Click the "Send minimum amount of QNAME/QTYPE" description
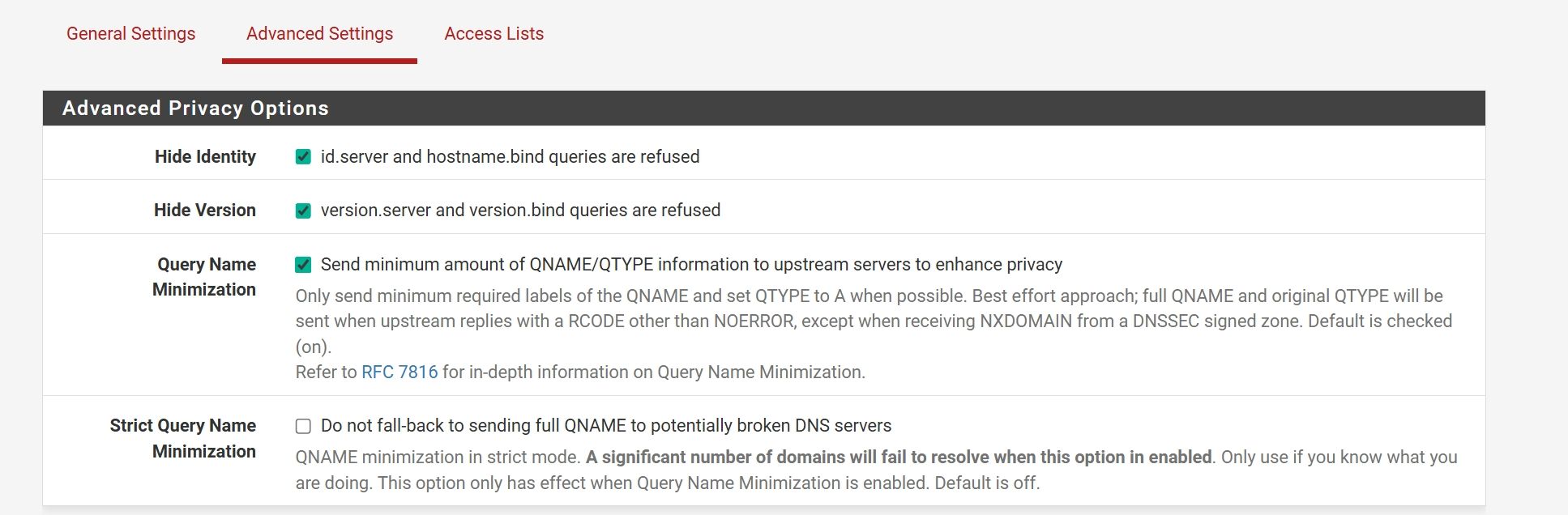Screen dimensions: 1568x515 click(x=691, y=265)
